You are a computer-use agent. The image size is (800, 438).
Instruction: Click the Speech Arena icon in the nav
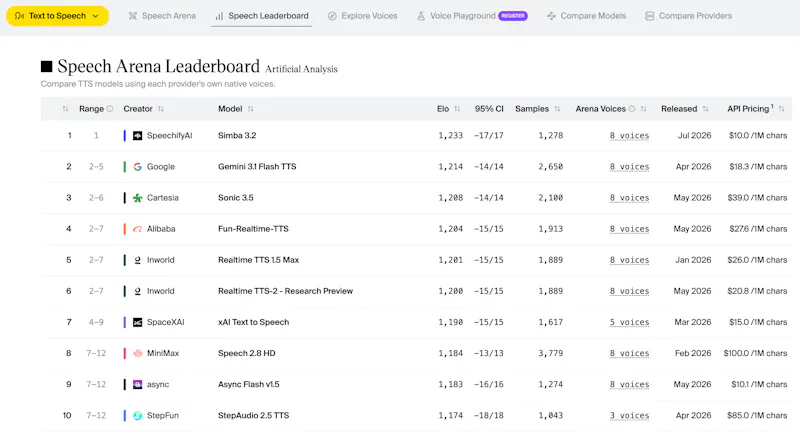point(133,16)
